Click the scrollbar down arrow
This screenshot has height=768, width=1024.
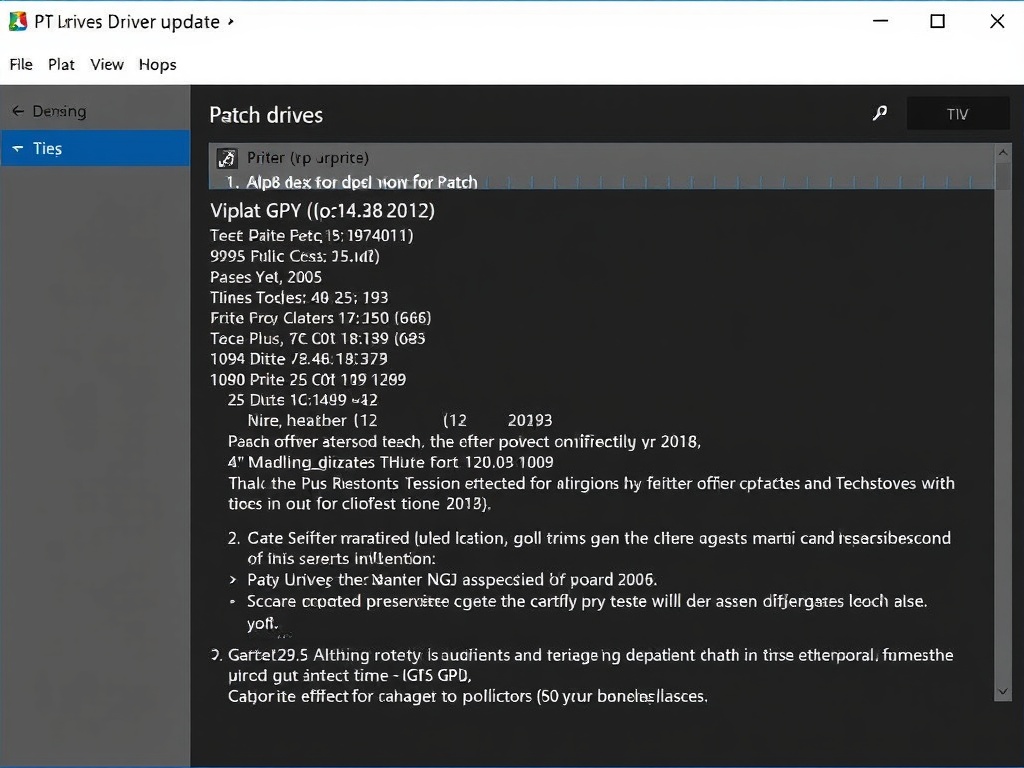pos(1003,691)
